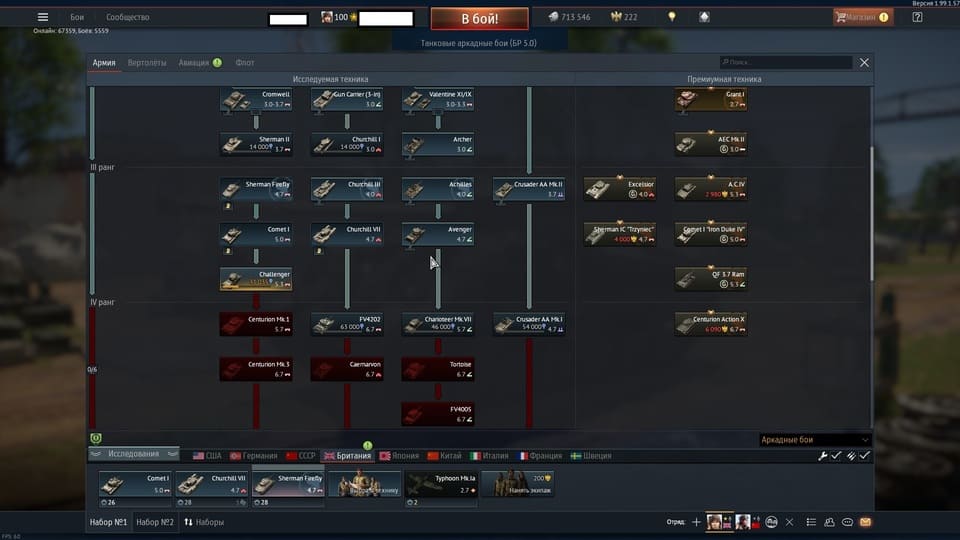Image resolution: width=960 pixels, height=540 pixels.
Task: Select the Challenger tank in research tree
Action: 256,279
